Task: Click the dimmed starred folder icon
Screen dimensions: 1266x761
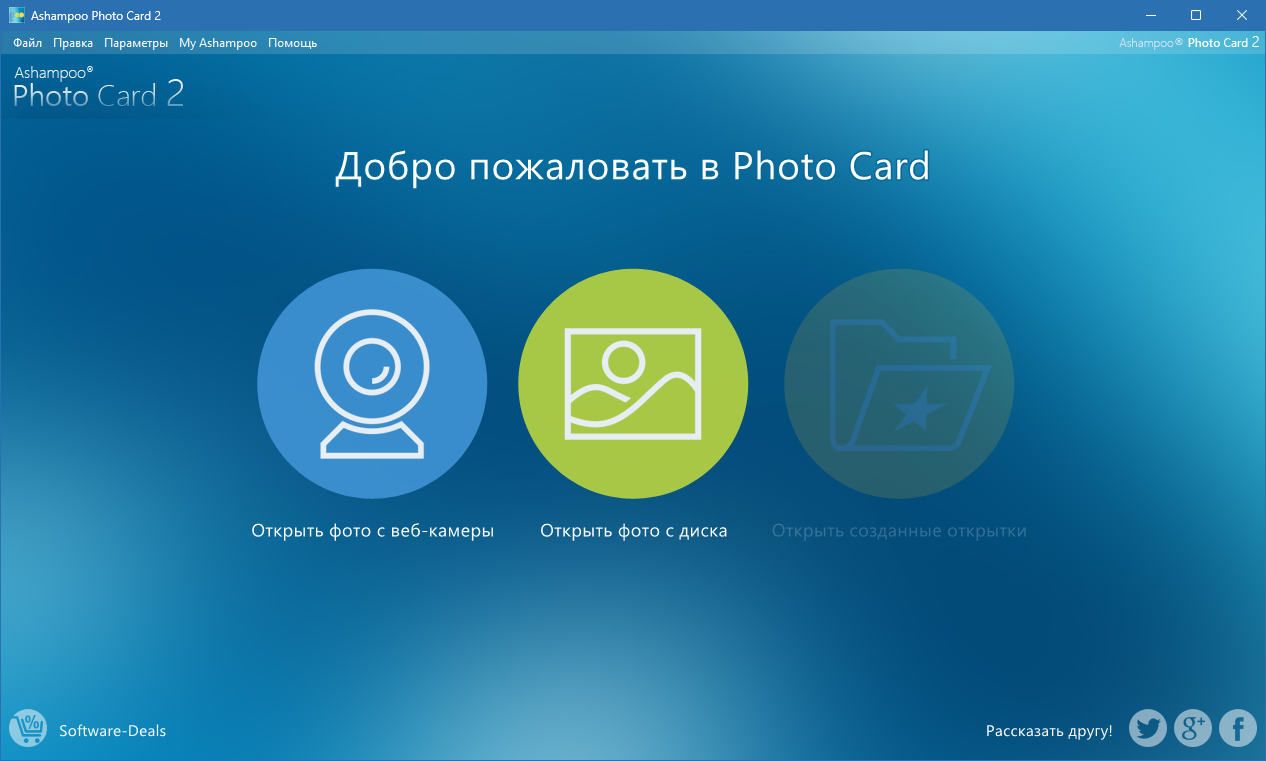Action: pos(899,384)
